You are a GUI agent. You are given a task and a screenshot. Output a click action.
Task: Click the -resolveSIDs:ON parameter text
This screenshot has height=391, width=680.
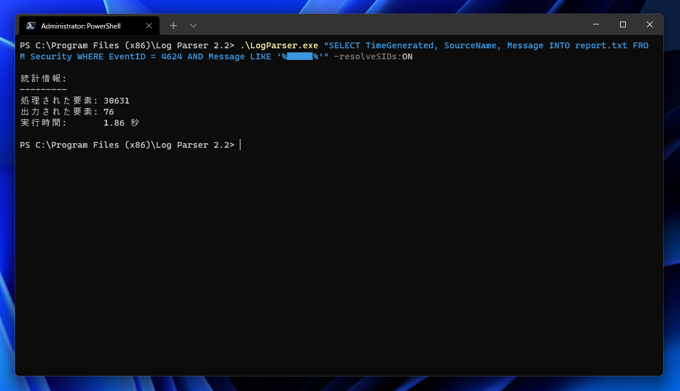coord(373,57)
